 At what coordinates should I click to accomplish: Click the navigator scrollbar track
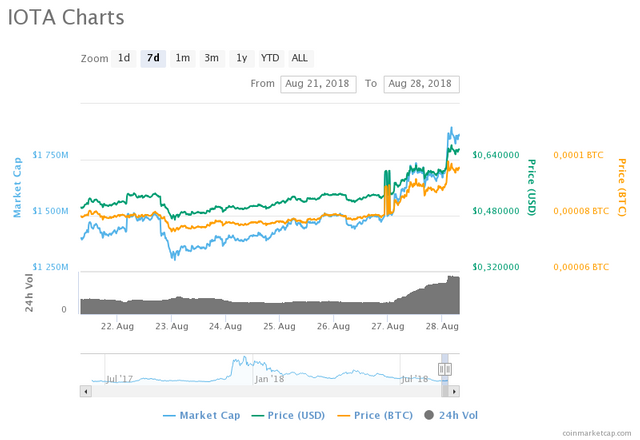click(x=266, y=391)
